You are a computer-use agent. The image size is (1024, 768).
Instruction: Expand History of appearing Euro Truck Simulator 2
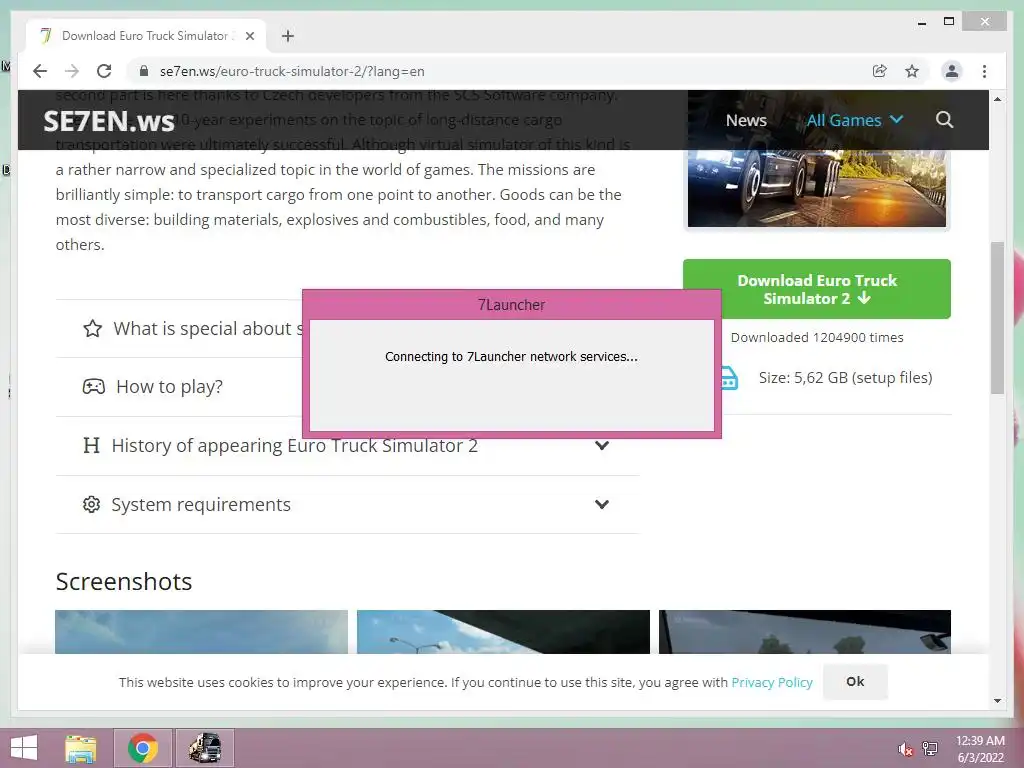tap(347, 445)
